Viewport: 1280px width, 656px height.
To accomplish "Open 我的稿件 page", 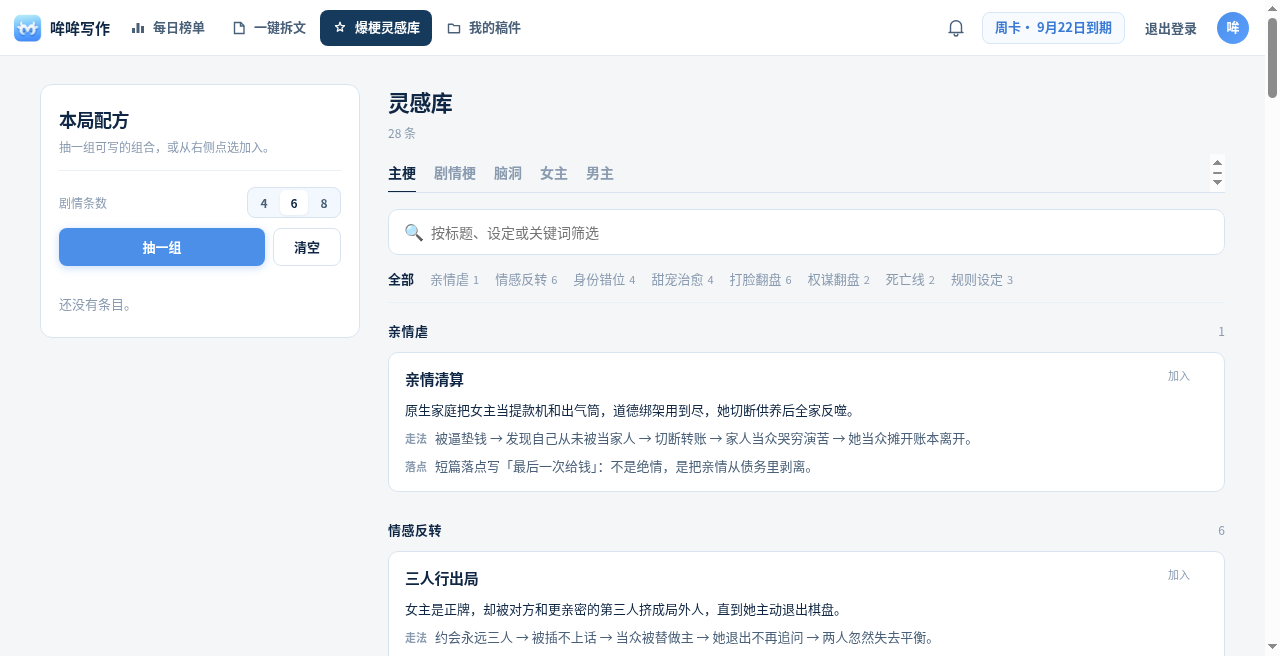I will tap(484, 28).
